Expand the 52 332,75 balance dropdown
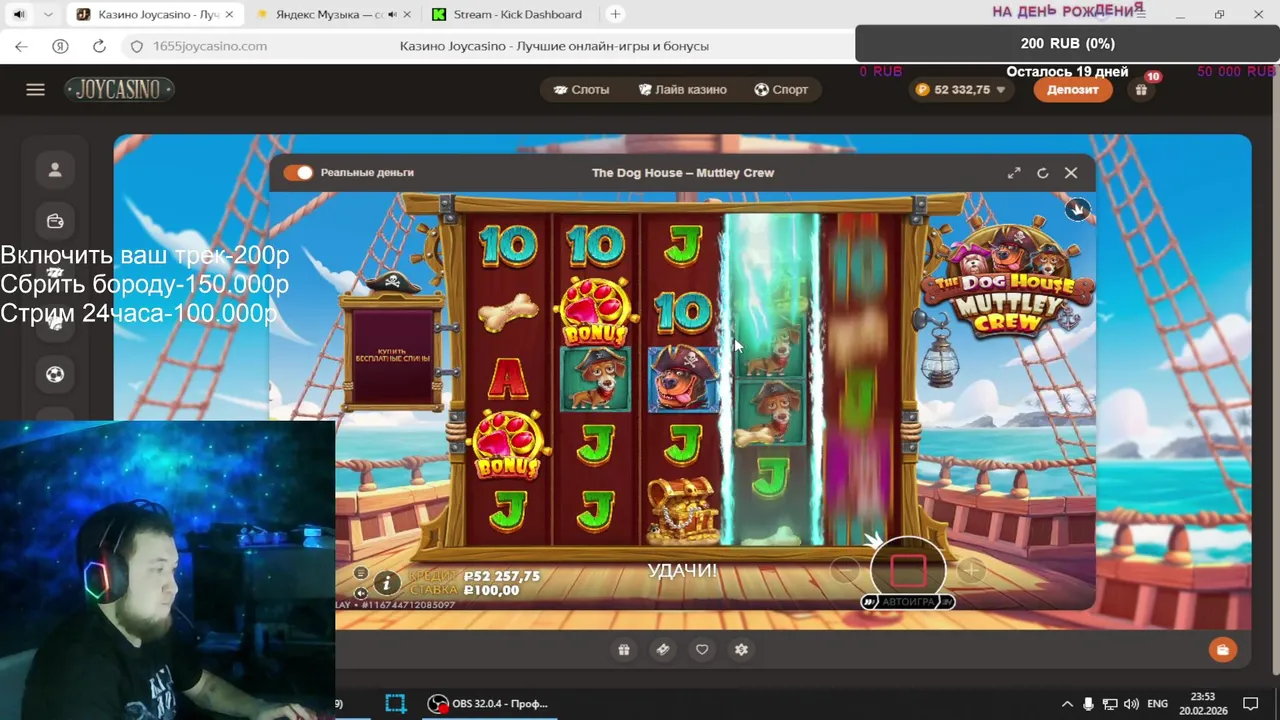Image resolution: width=1280 pixels, height=720 pixels. pos(960,89)
